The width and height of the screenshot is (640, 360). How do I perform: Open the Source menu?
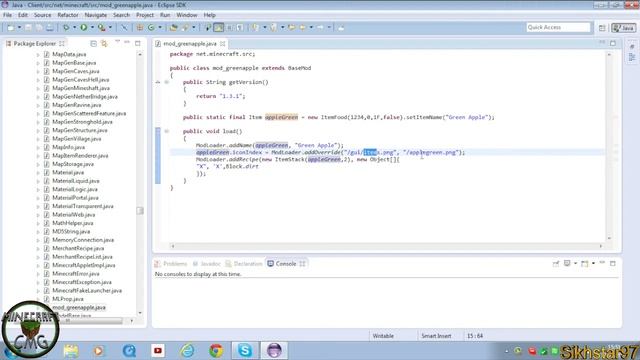pyautogui.click(x=42, y=15)
